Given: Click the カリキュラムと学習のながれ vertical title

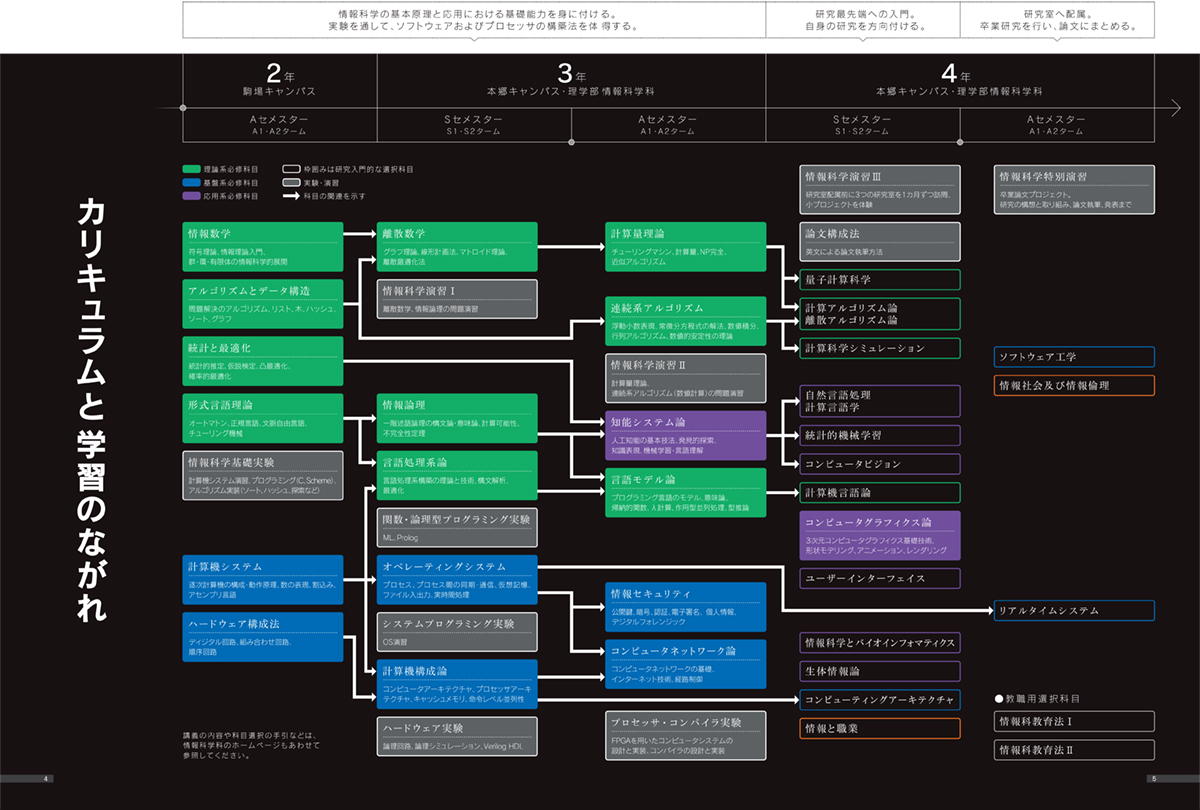Looking at the screenshot, I should tap(93, 409).
